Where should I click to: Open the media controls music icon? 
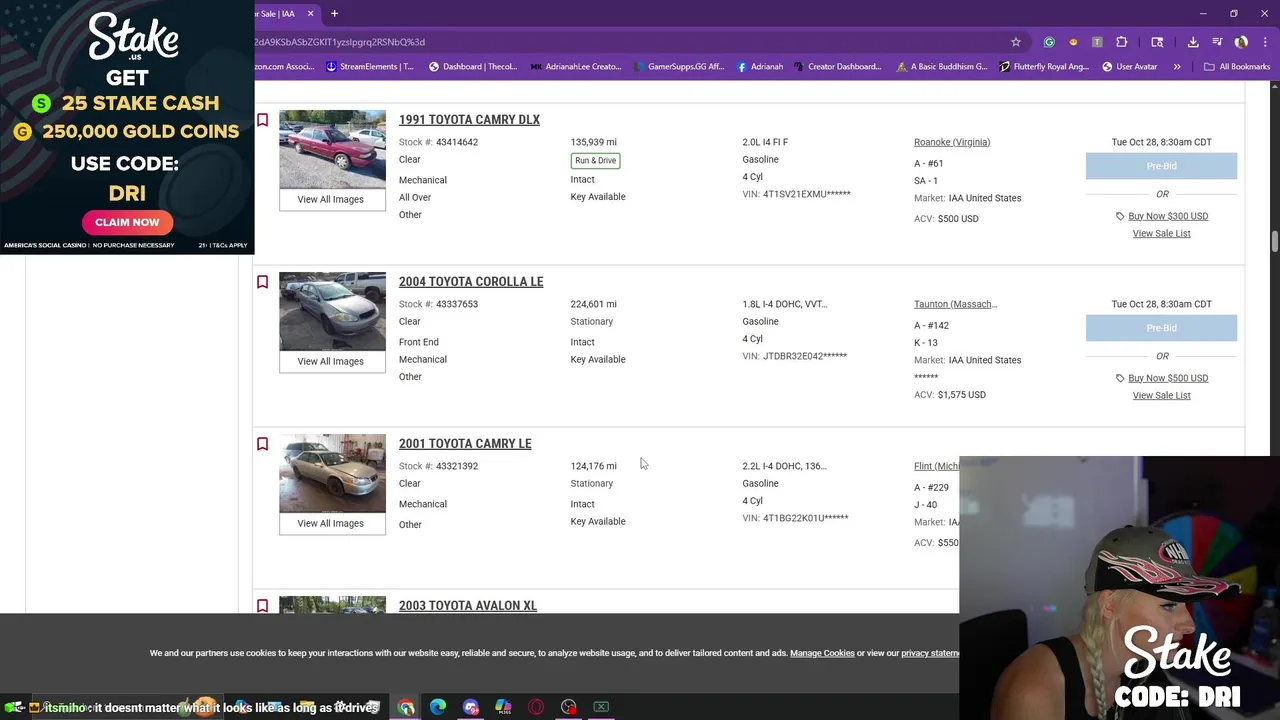pyautogui.click(x=1217, y=42)
